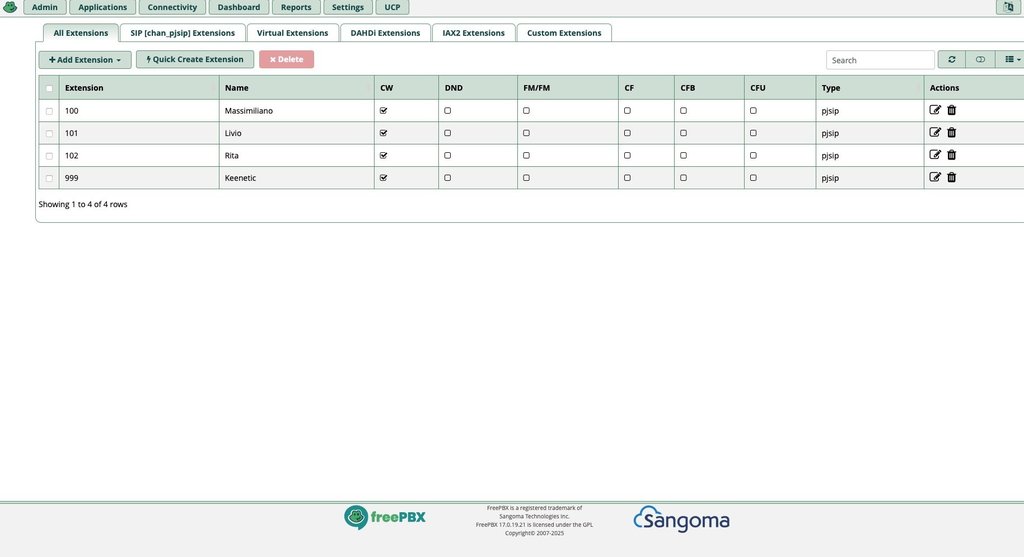Switch to All Extensions tab
The width and height of the screenshot is (1024, 557).
click(x=81, y=33)
